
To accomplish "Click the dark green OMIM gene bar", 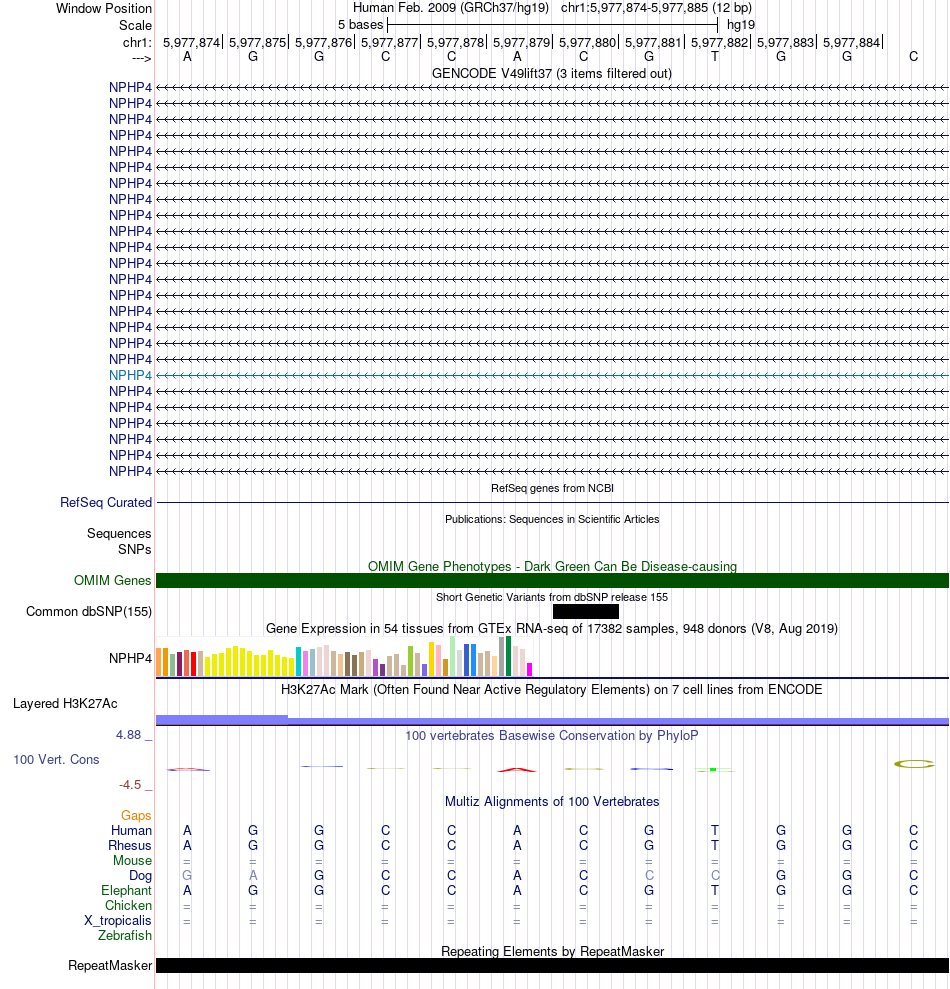I will coord(552,580).
